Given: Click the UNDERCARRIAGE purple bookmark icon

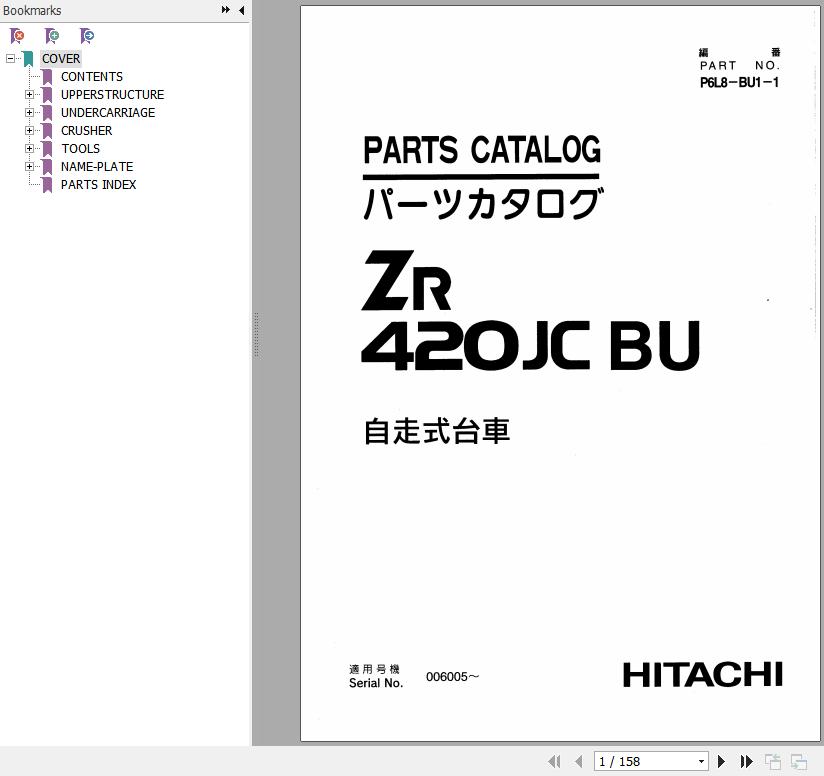Looking at the screenshot, I should click(x=47, y=113).
